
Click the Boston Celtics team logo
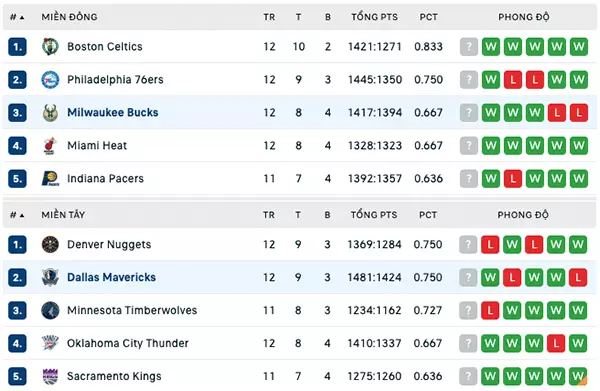[50, 47]
